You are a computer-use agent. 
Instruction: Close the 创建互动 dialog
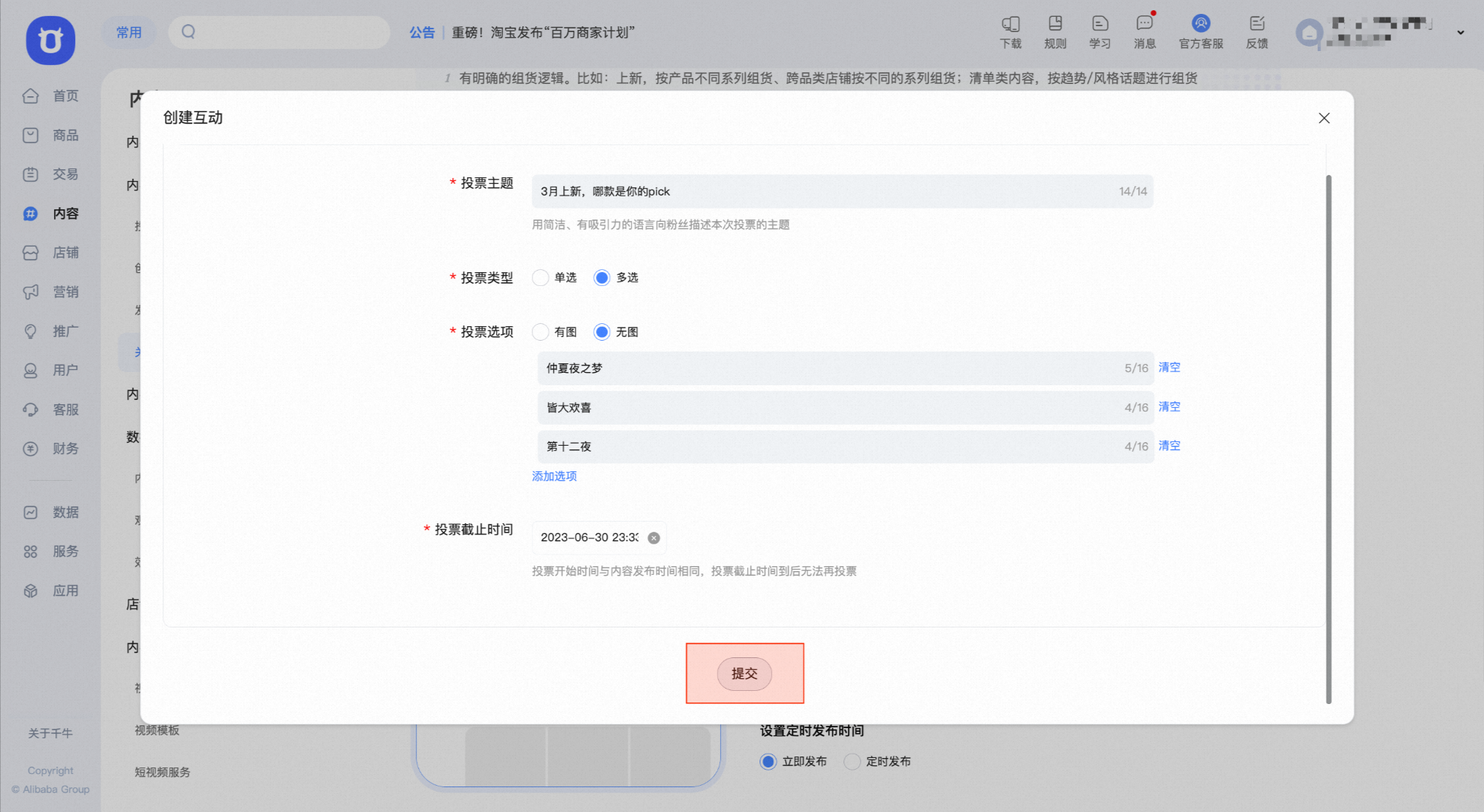(1324, 118)
